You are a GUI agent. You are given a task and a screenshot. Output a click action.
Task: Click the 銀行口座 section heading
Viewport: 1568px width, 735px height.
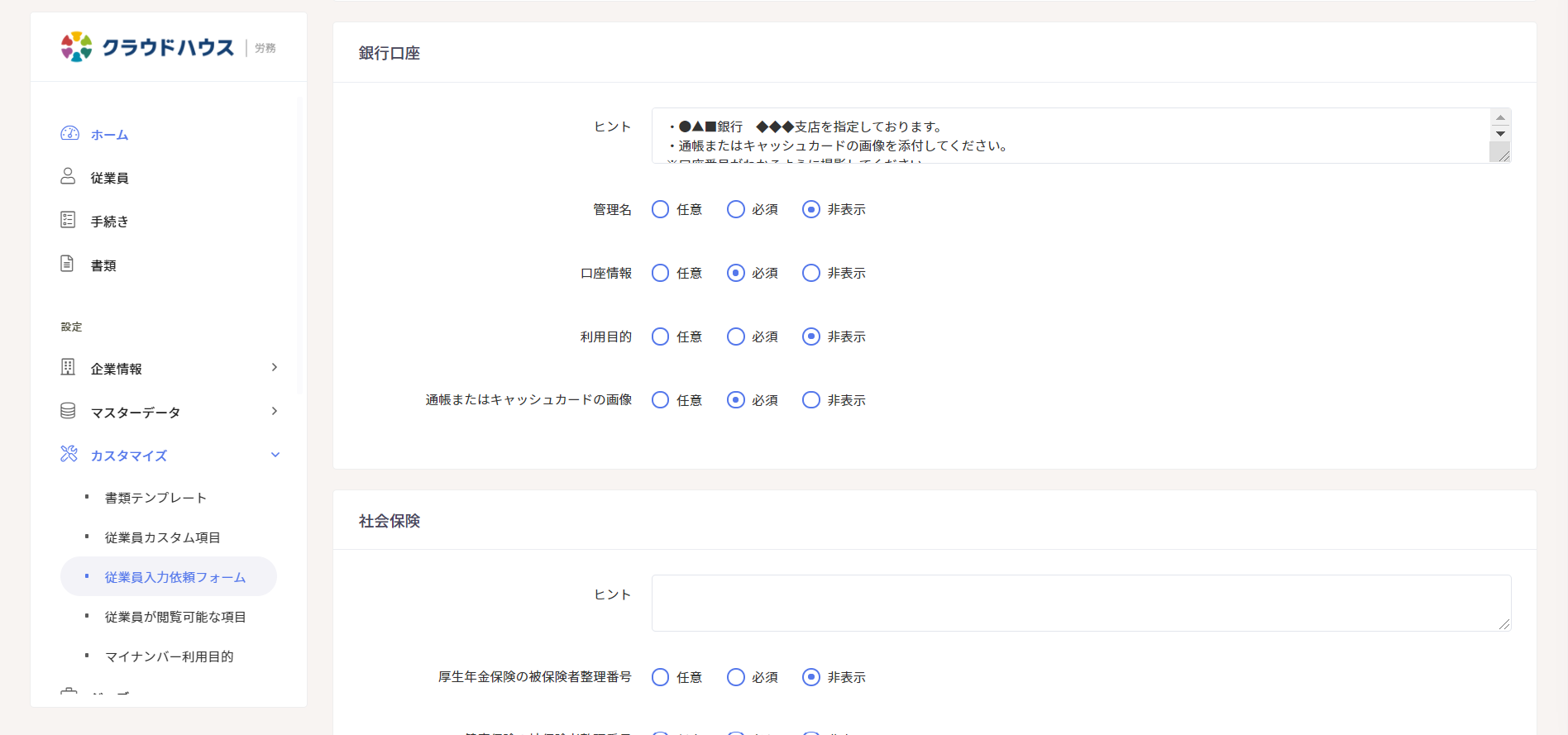(390, 53)
